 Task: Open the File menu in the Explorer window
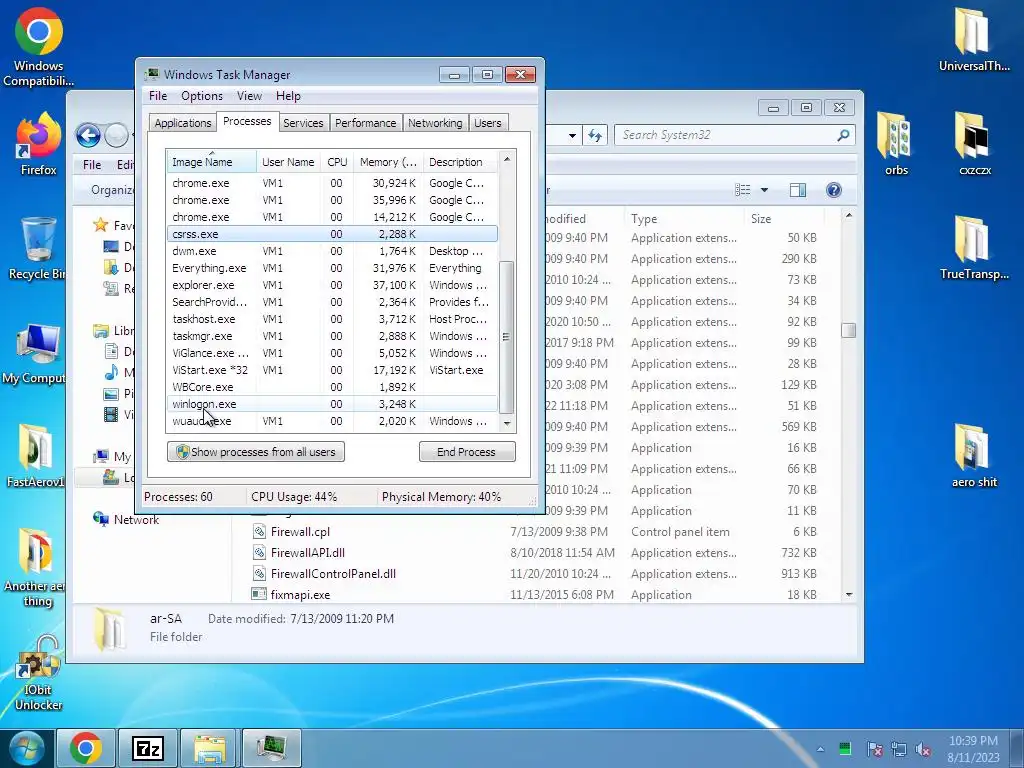pos(92,165)
